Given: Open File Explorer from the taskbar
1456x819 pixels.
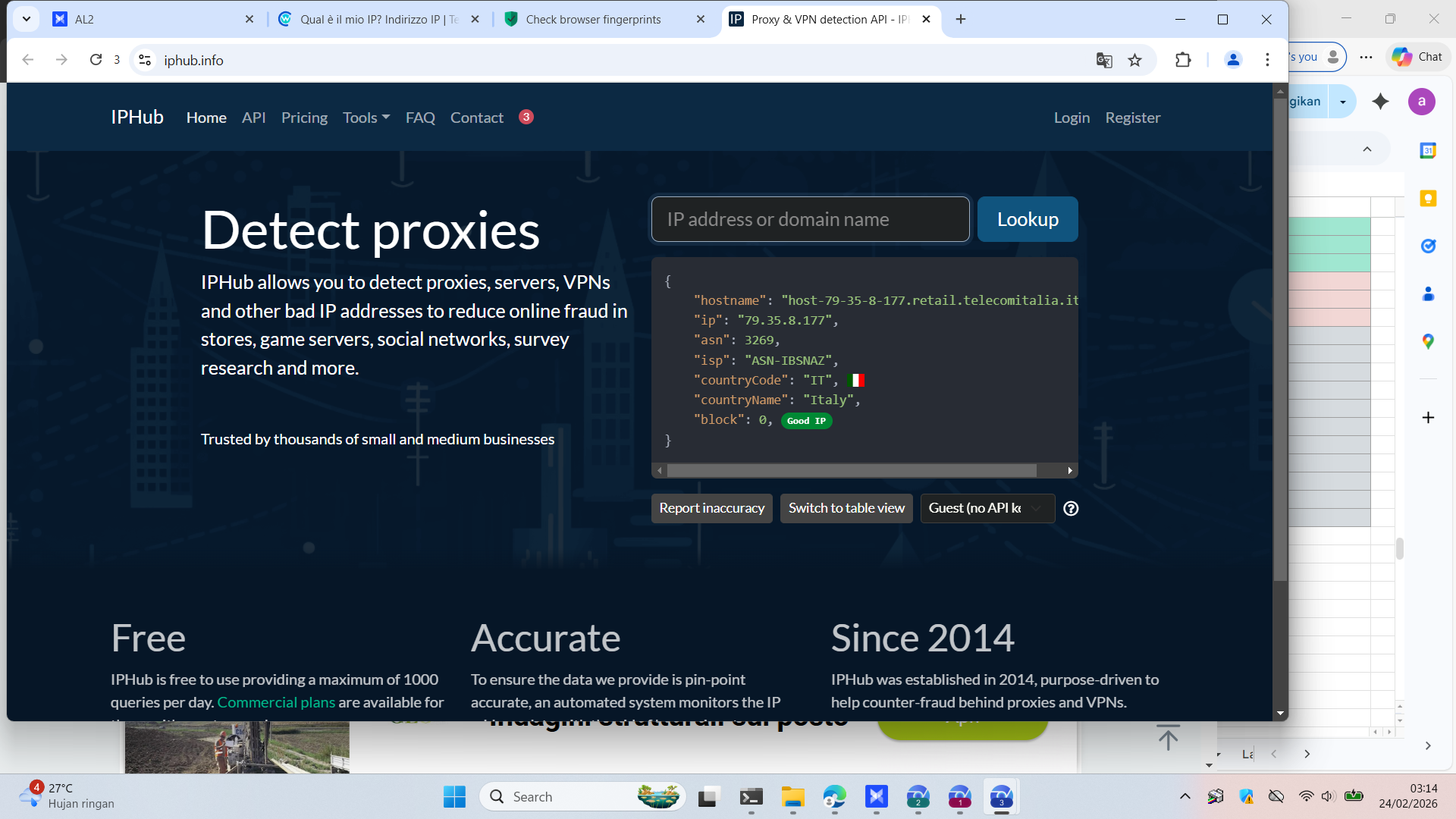Looking at the screenshot, I should (792, 797).
